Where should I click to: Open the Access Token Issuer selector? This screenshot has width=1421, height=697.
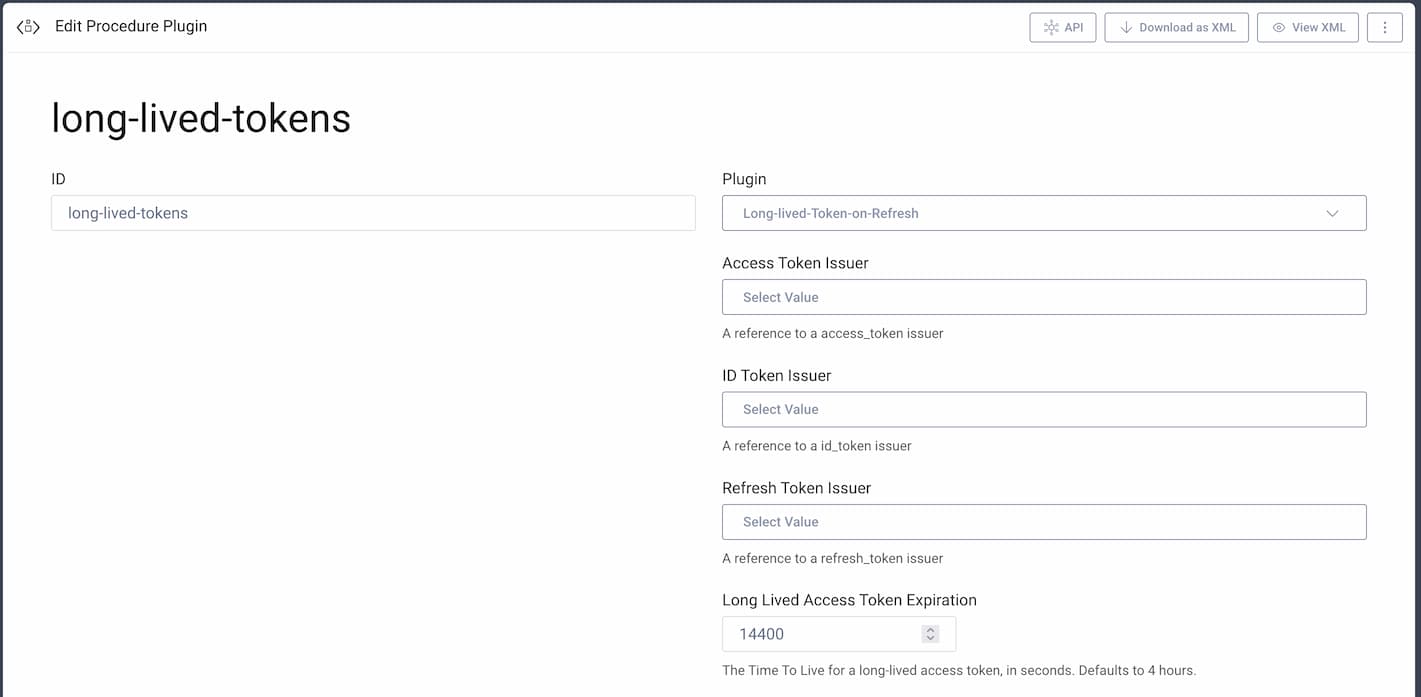1044,297
